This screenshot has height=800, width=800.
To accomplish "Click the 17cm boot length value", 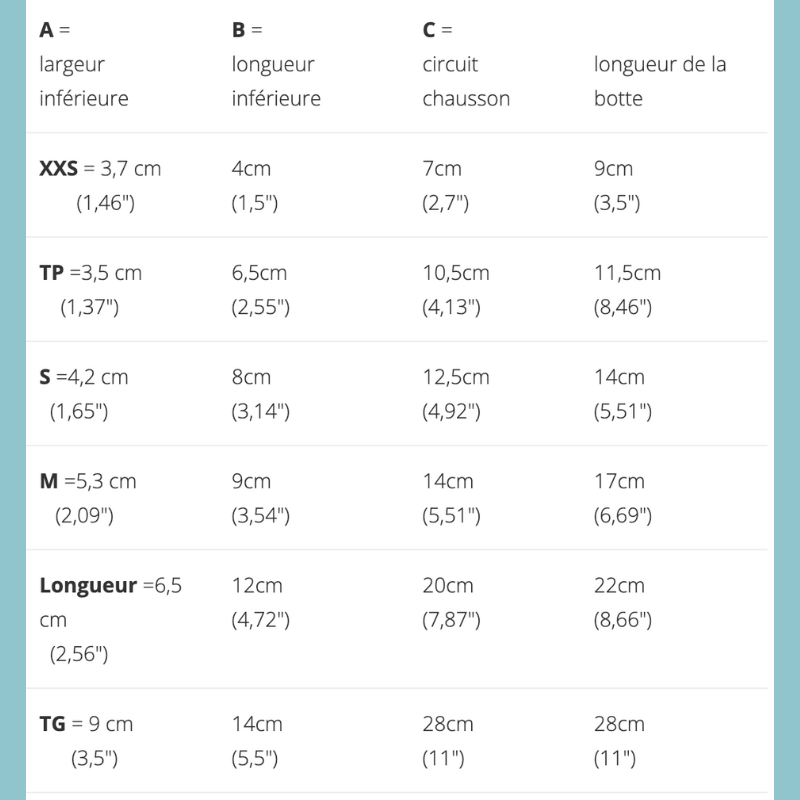I will pos(619,481).
